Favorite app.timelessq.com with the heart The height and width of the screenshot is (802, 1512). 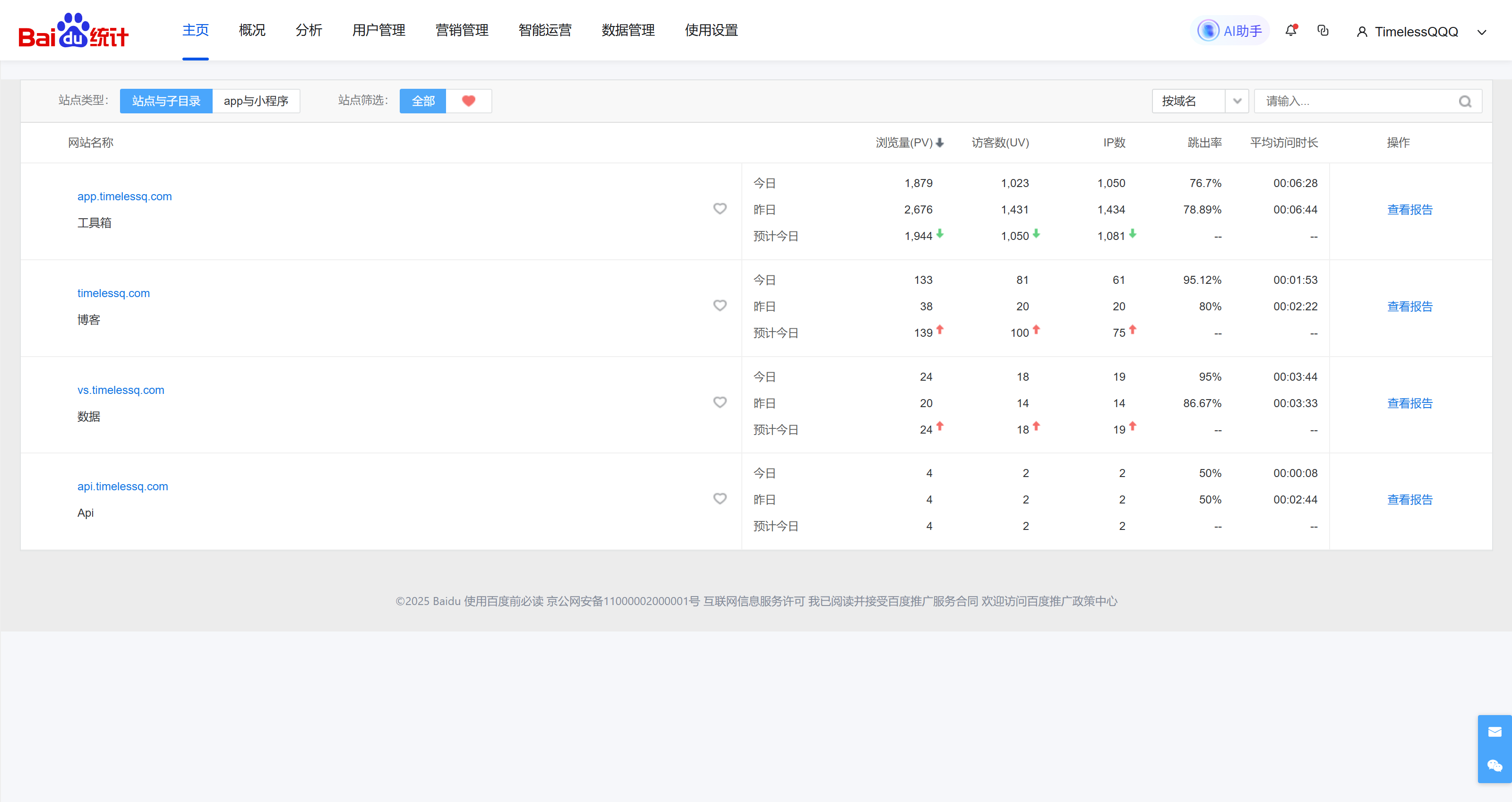pyautogui.click(x=720, y=209)
